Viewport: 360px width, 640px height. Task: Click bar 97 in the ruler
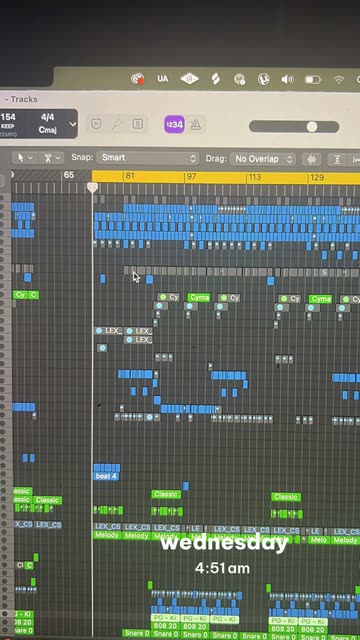coord(191,177)
